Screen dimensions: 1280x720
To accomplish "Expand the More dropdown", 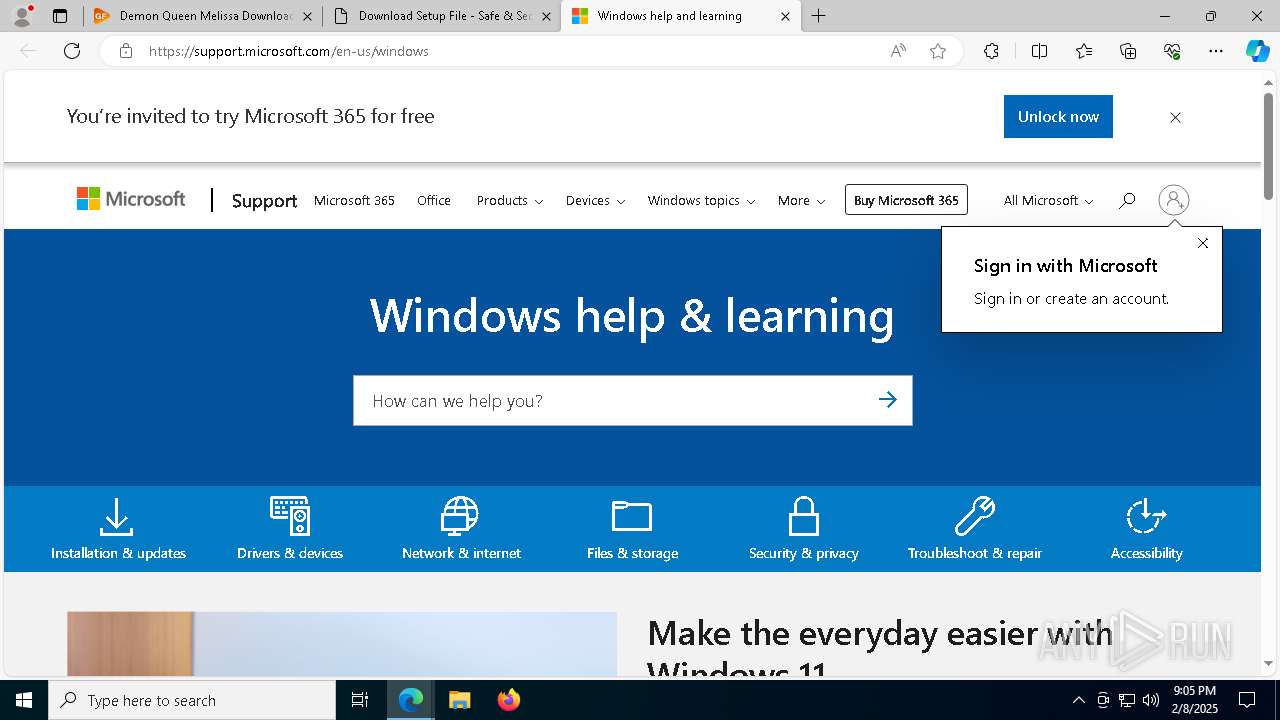I will [801, 200].
